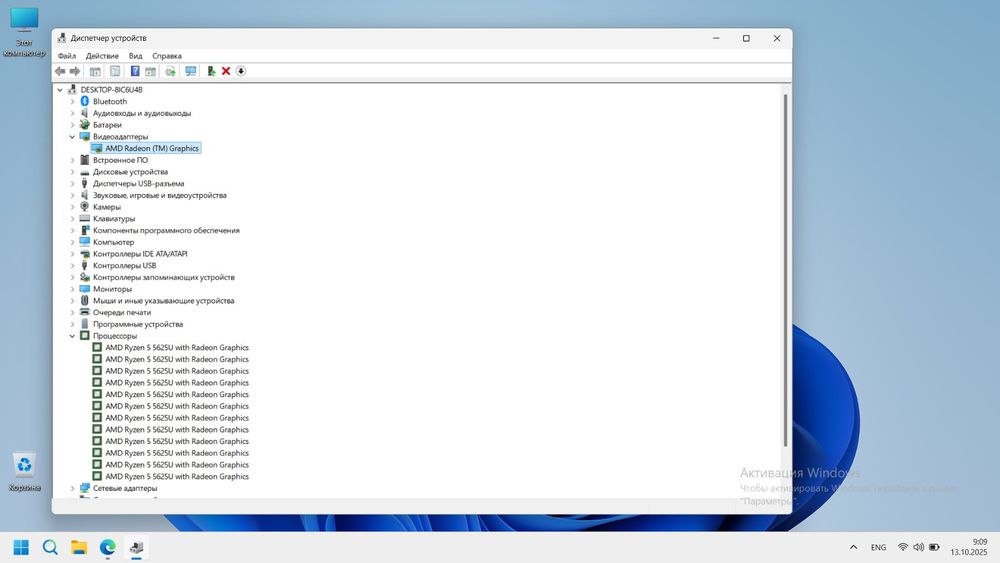Select 'Диспетчеры USB-разъема' row
Viewport: 1000px width, 563px height.
pos(138,184)
